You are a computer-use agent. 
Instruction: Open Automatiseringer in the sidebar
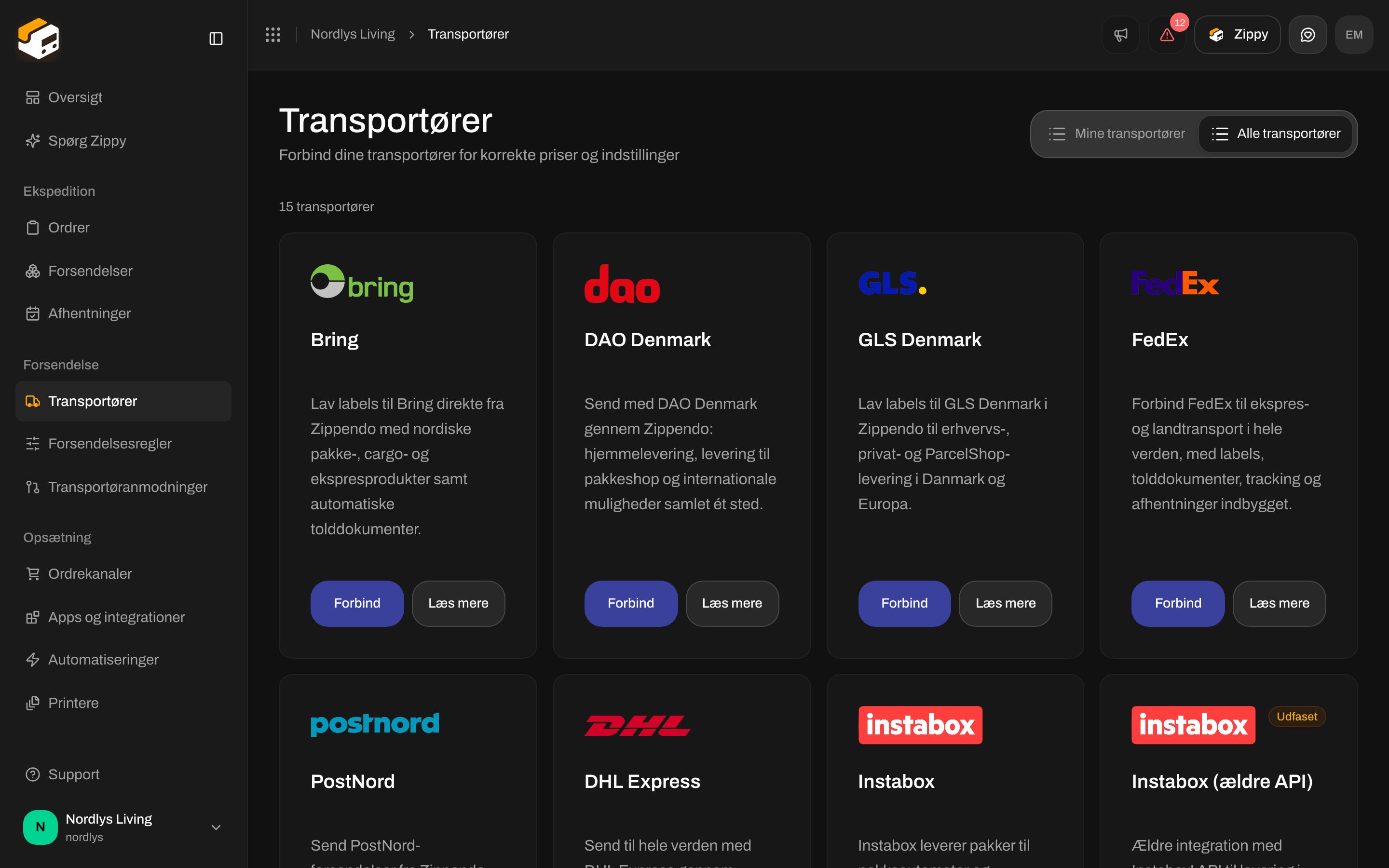(x=123, y=660)
